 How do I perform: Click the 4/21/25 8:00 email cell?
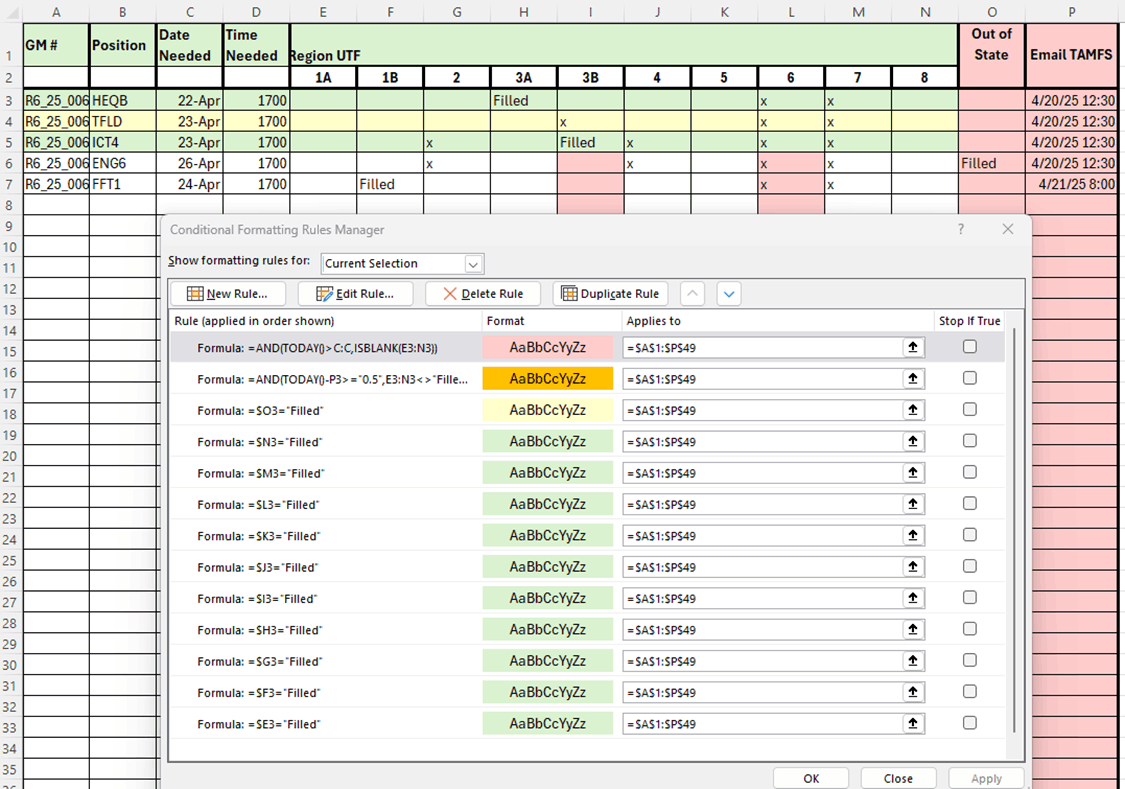[1071, 184]
